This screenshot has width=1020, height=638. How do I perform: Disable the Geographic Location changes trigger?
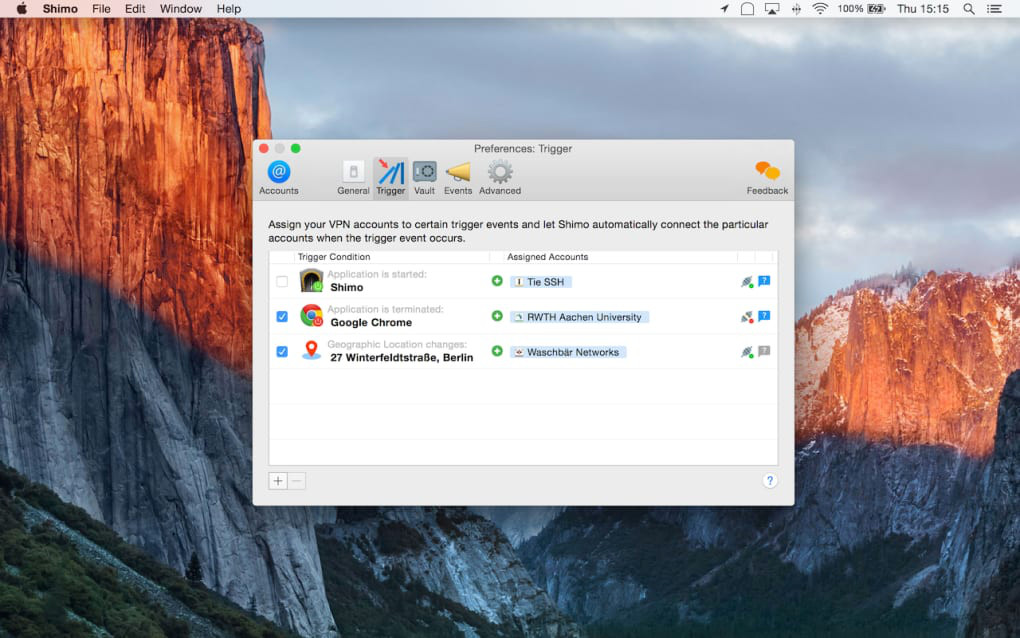pos(282,352)
